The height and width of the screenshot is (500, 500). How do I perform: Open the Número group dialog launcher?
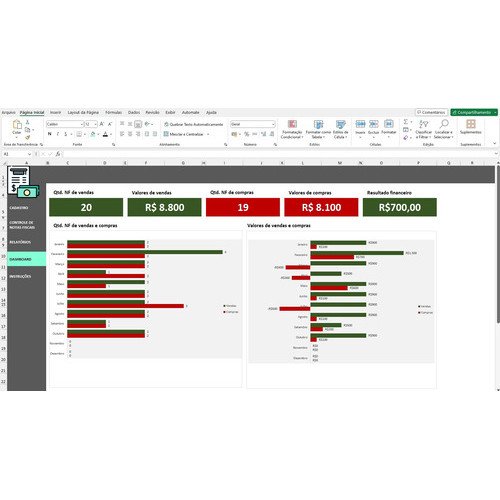coord(275,145)
